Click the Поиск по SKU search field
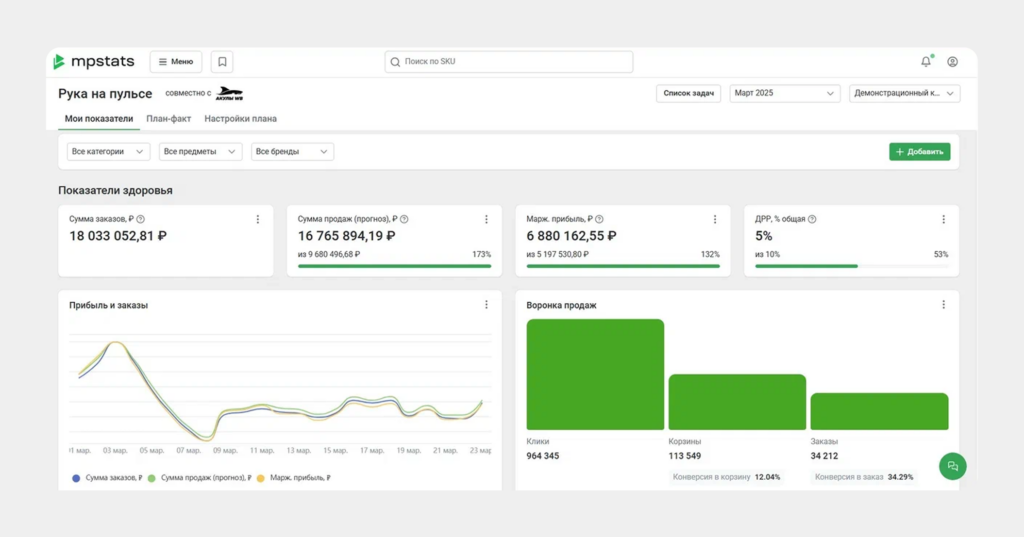Screen dimensions: 1024x537 (x=509, y=62)
